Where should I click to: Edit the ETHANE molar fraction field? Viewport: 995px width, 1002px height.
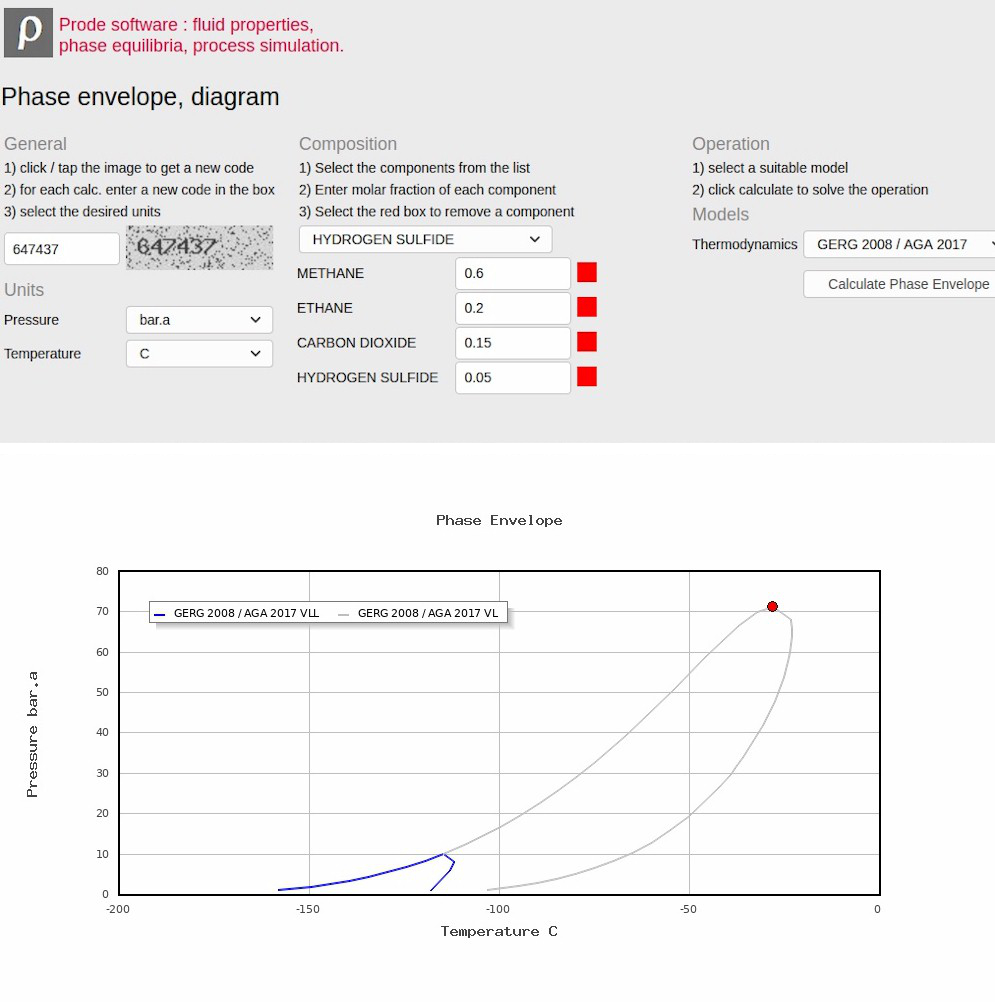(x=513, y=308)
